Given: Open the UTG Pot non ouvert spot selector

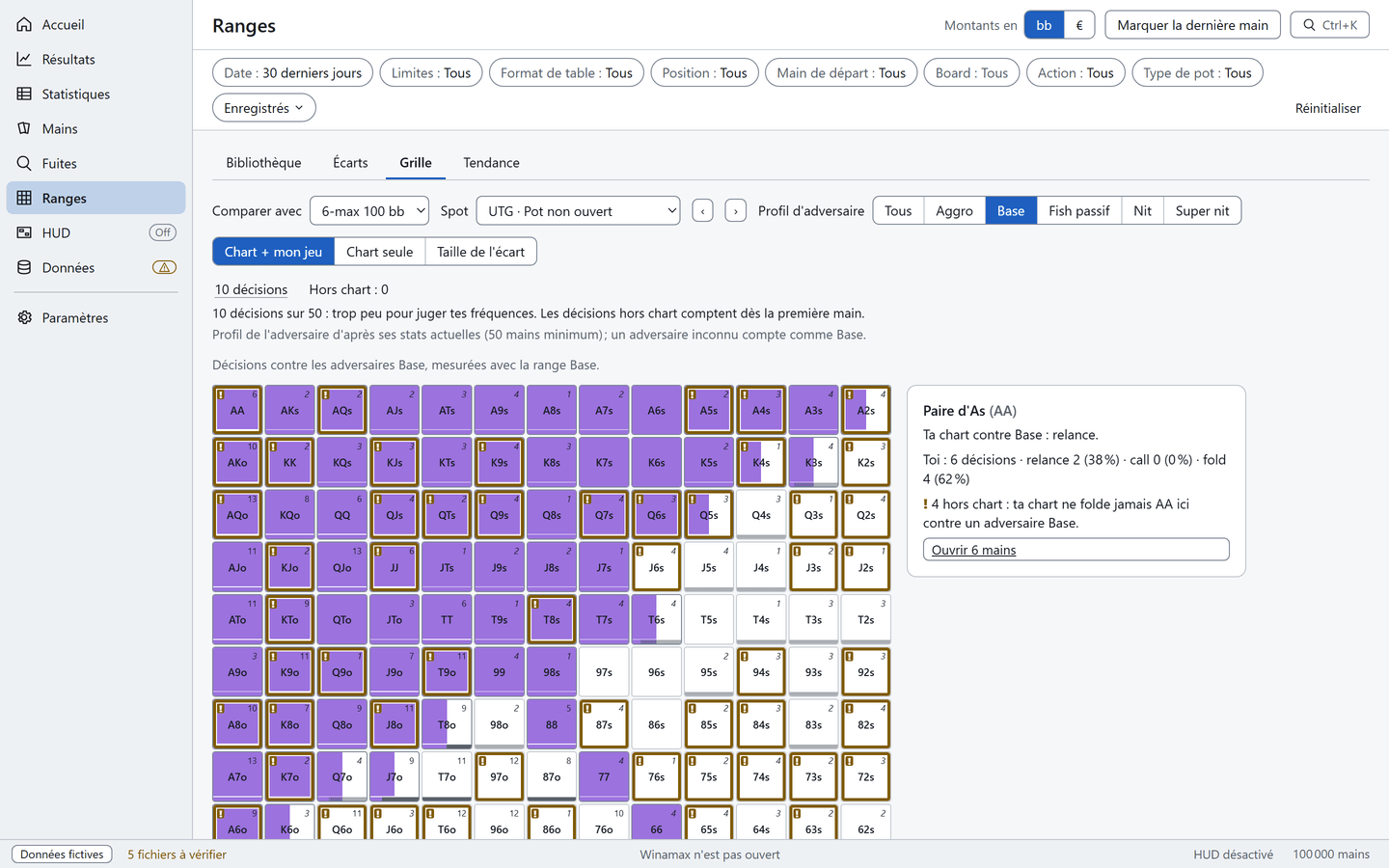Looking at the screenshot, I should [578, 210].
